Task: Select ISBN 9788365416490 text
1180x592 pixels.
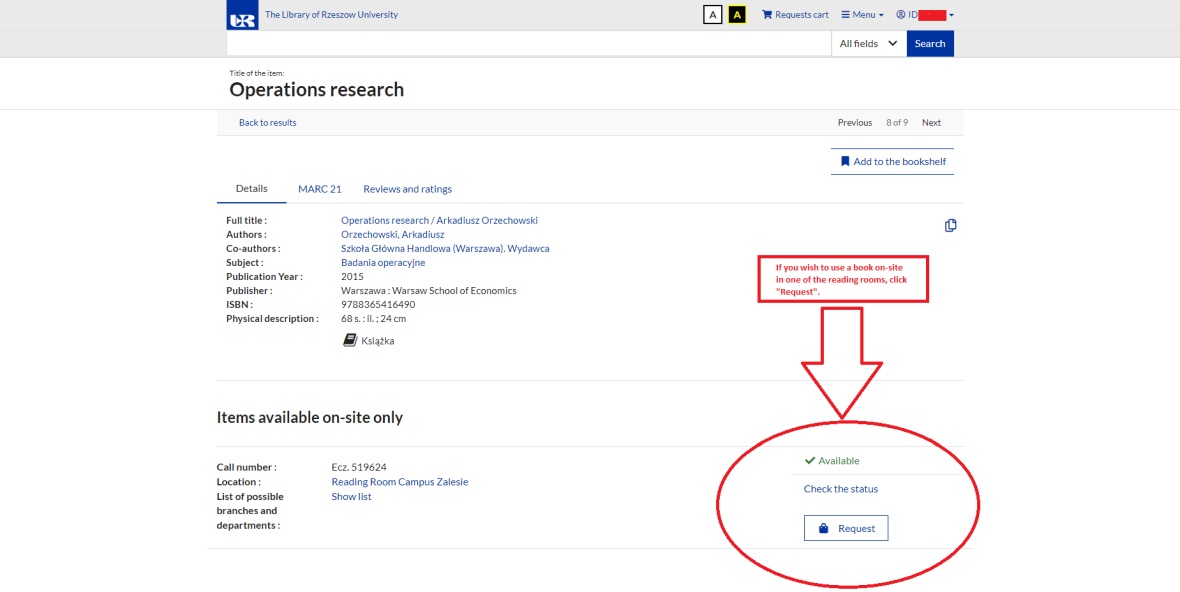Action: [378, 305]
